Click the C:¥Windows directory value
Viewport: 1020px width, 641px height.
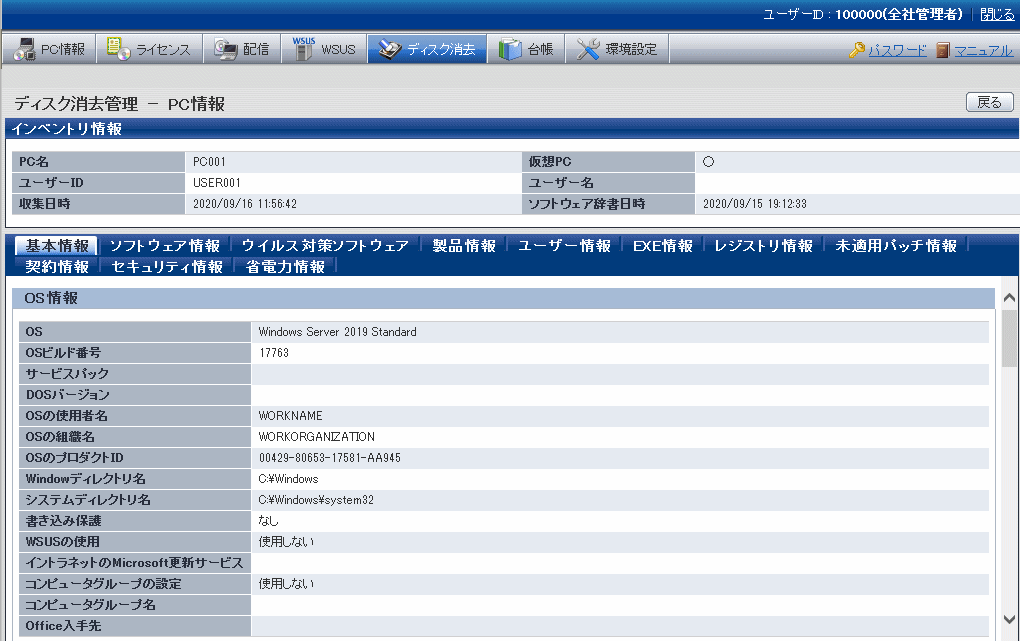pyautogui.click(x=288, y=479)
